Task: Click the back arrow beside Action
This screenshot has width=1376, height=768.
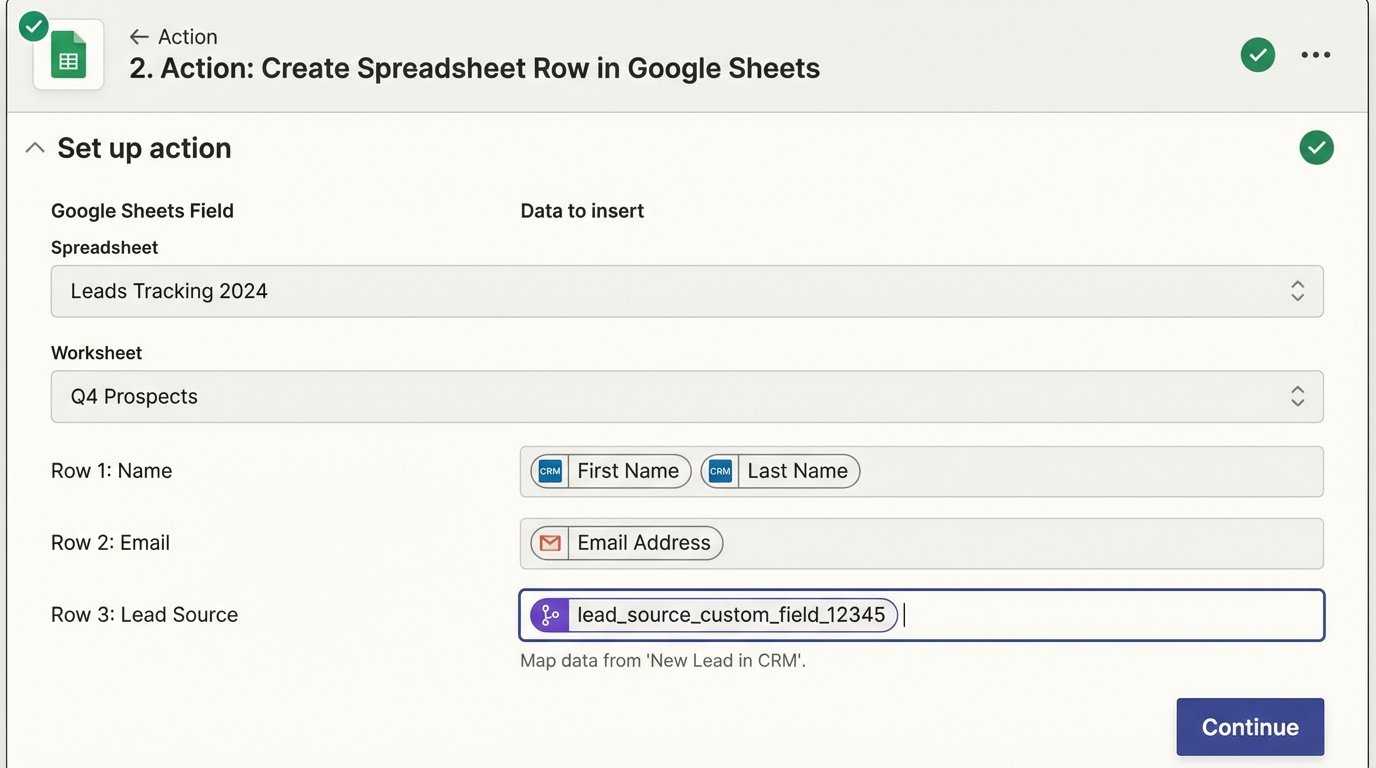Action: coord(138,37)
